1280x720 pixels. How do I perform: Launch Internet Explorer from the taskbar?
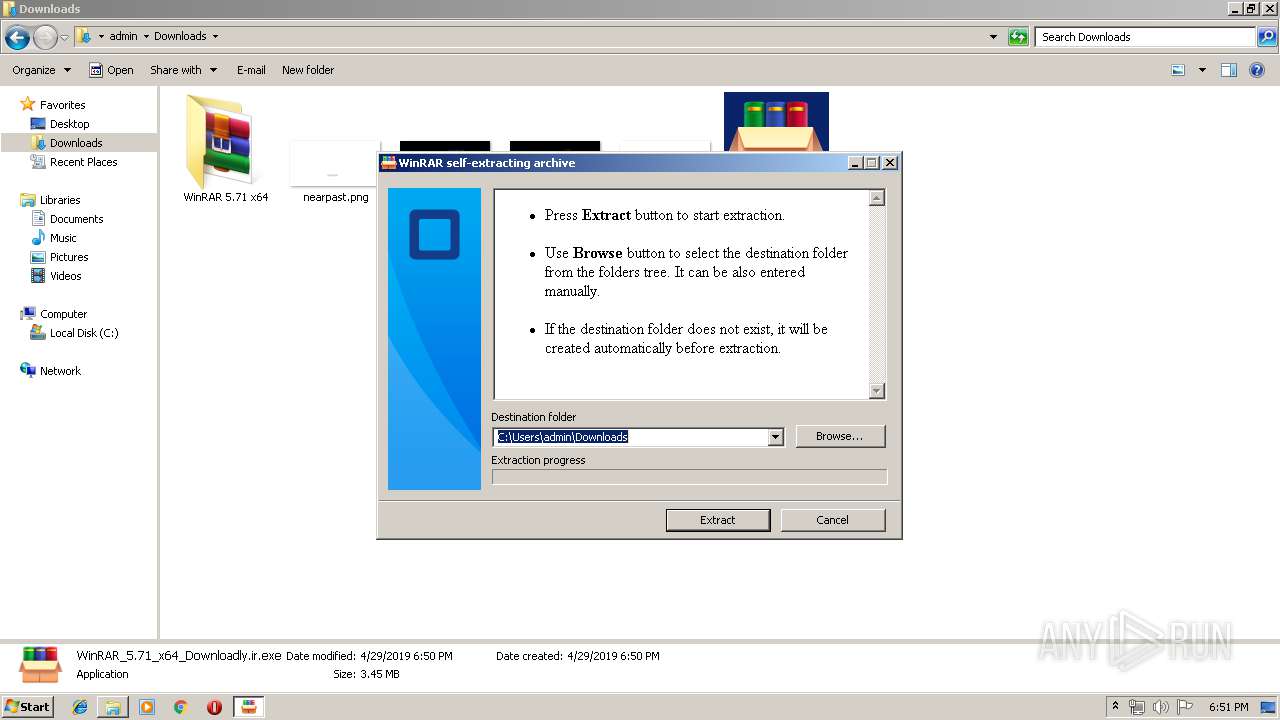tap(80, 707)
